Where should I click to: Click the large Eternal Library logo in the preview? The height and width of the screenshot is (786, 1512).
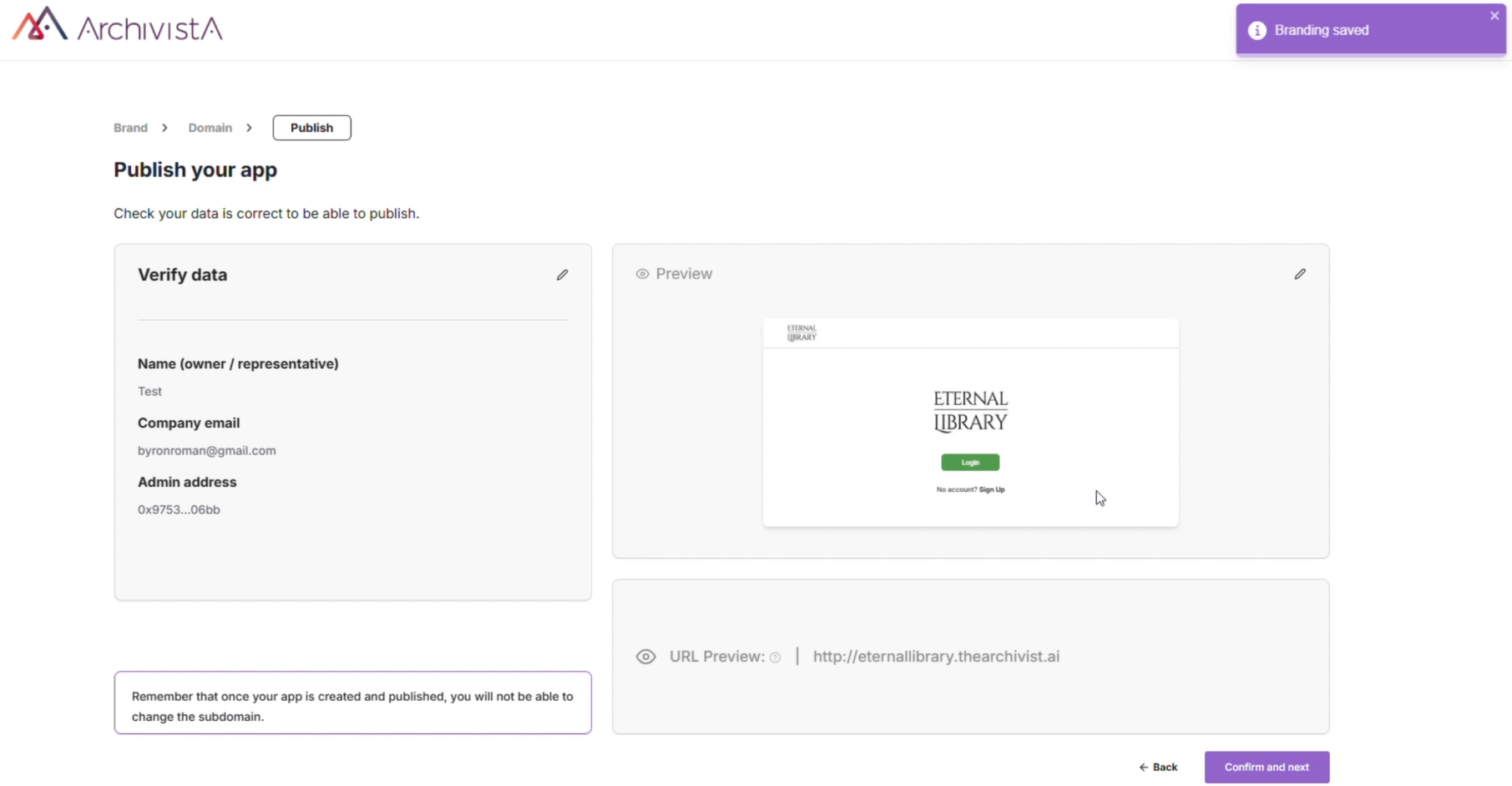(970, 411)
